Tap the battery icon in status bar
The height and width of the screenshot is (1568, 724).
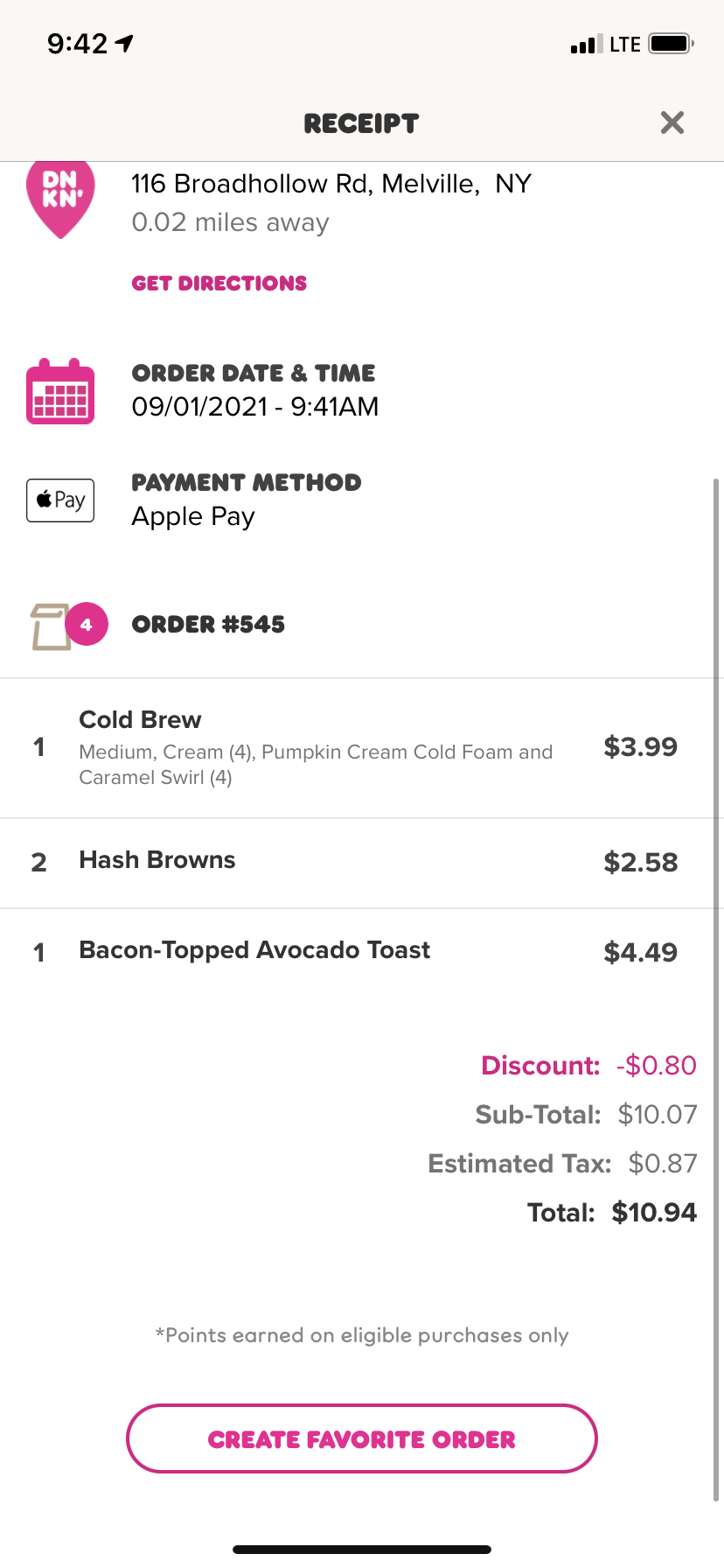pyautogui.click(x=671, y=44)
